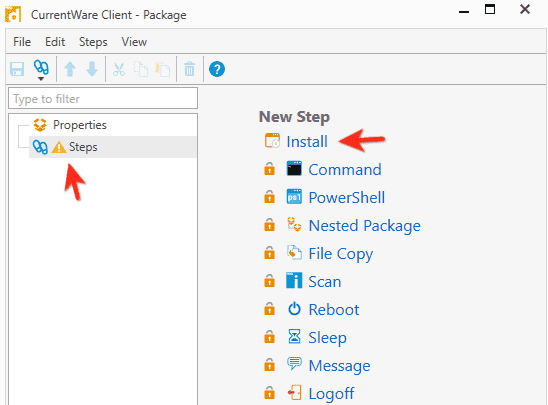Click the Copy toolbar icon
Viewport: 548px width, 405px height.
point(141,69)
